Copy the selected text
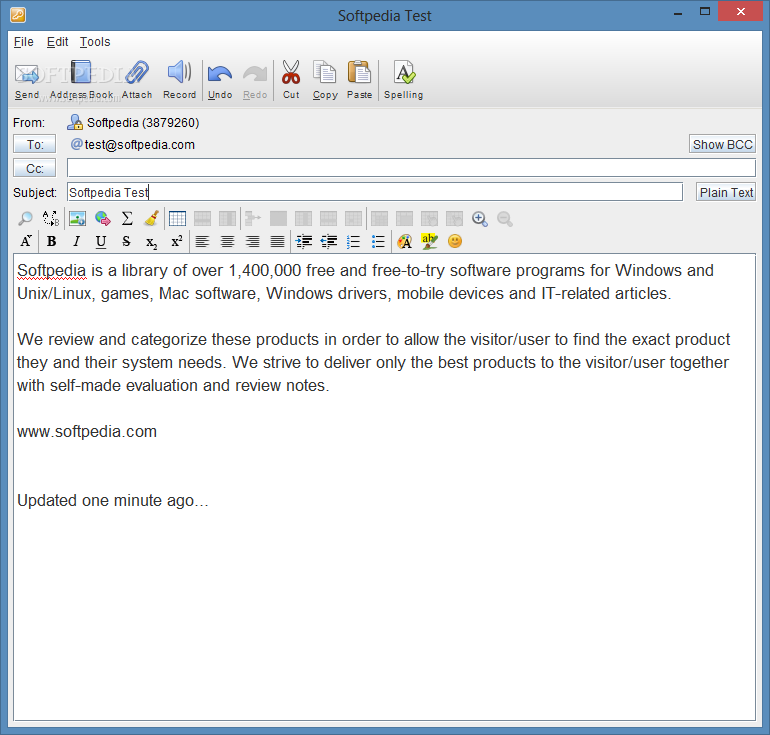This screenshot has height=735, width=770. tap(325, 80)
